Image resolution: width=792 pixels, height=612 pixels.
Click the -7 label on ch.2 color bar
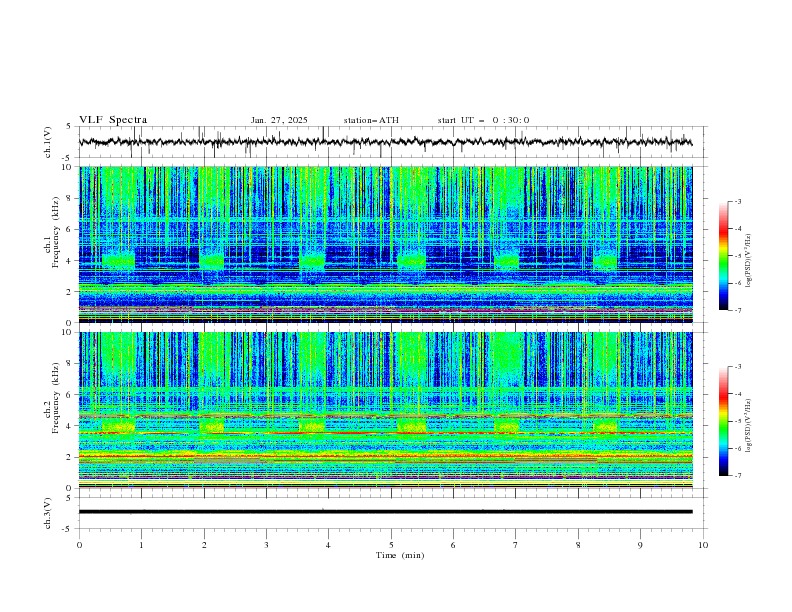[x=737, y=476]
